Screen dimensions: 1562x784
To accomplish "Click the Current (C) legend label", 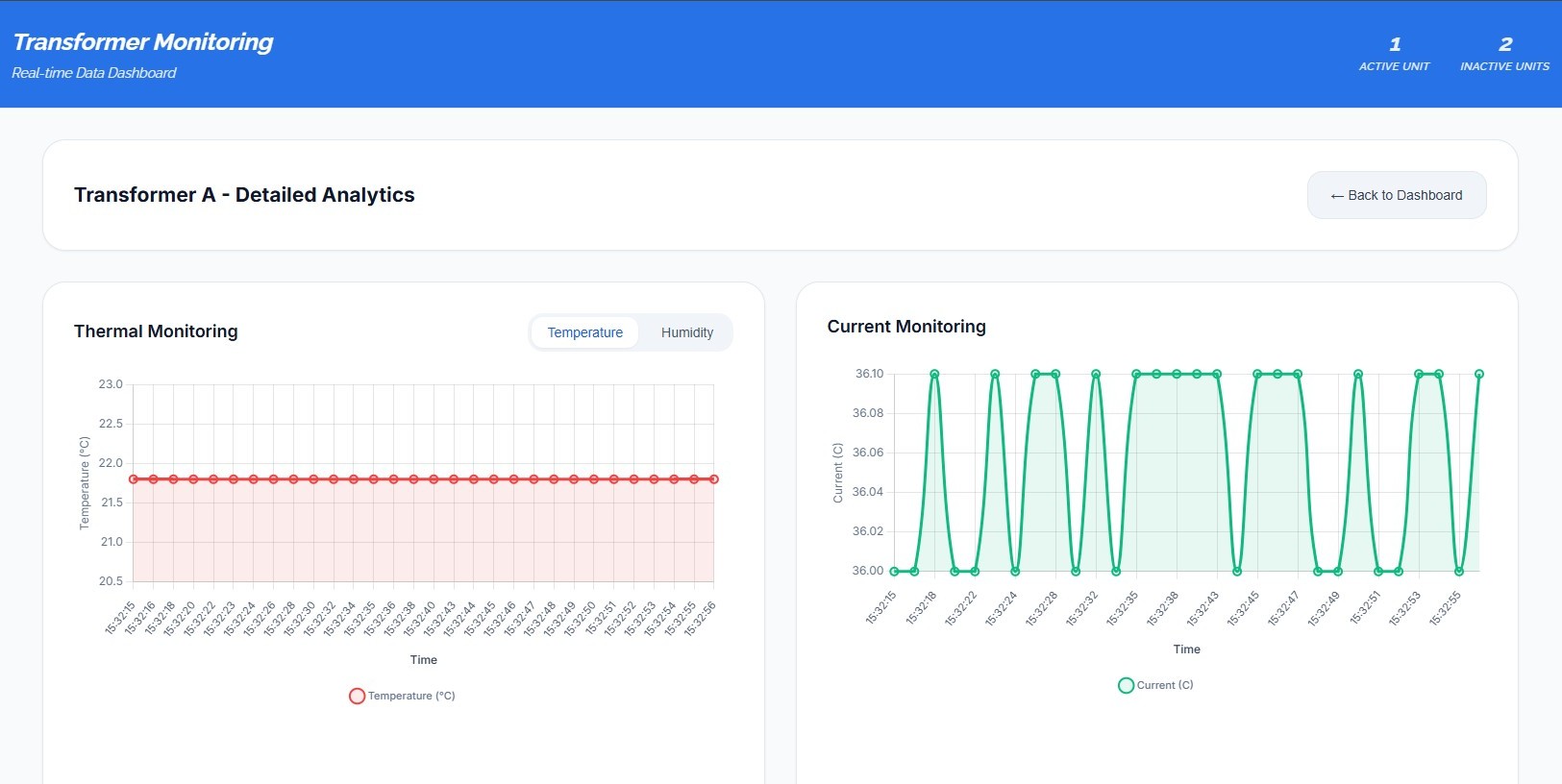I will [x=1164, y=685].
